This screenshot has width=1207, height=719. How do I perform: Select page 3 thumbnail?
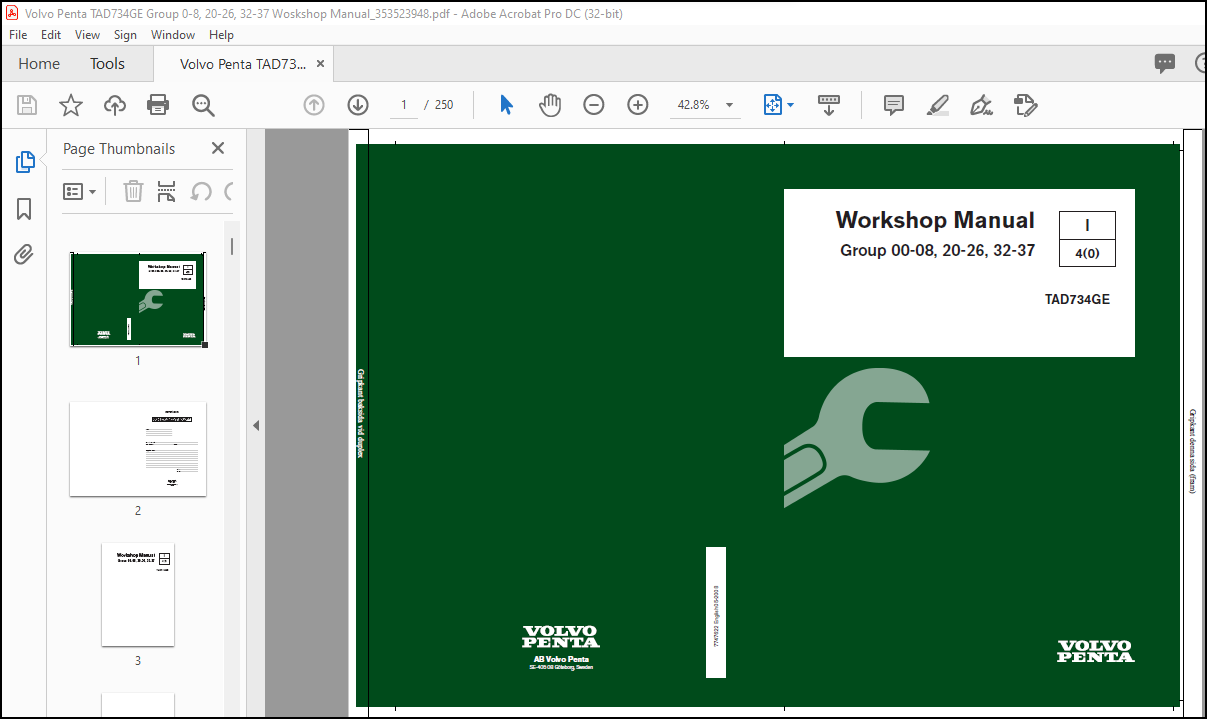[138, 594]
